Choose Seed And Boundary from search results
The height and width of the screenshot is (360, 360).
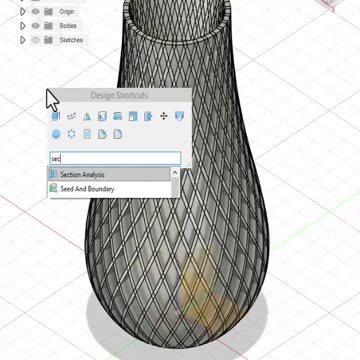(x=109, y=189)
